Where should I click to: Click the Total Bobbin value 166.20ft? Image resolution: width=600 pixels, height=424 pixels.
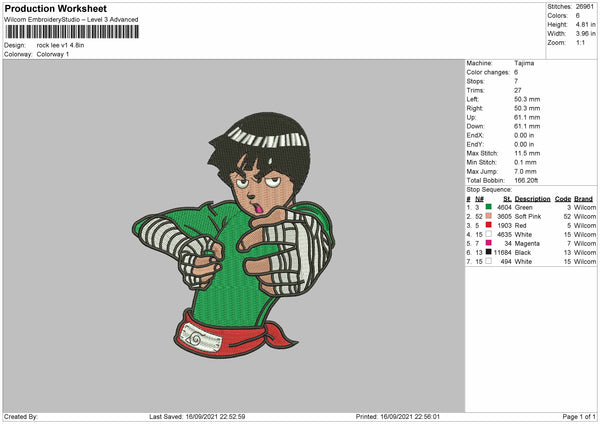coord(526,180)
